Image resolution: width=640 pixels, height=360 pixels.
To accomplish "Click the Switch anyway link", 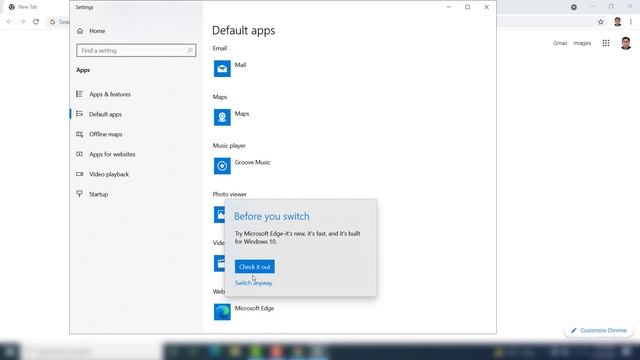I will click(253, 283).
